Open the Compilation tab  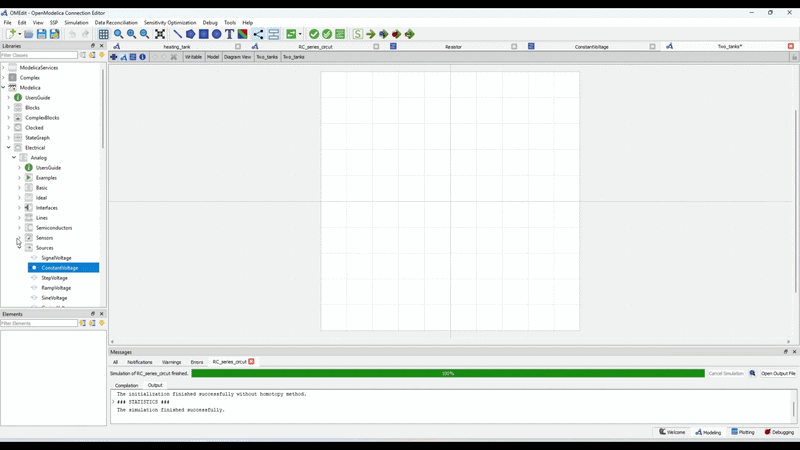(127, 385)
